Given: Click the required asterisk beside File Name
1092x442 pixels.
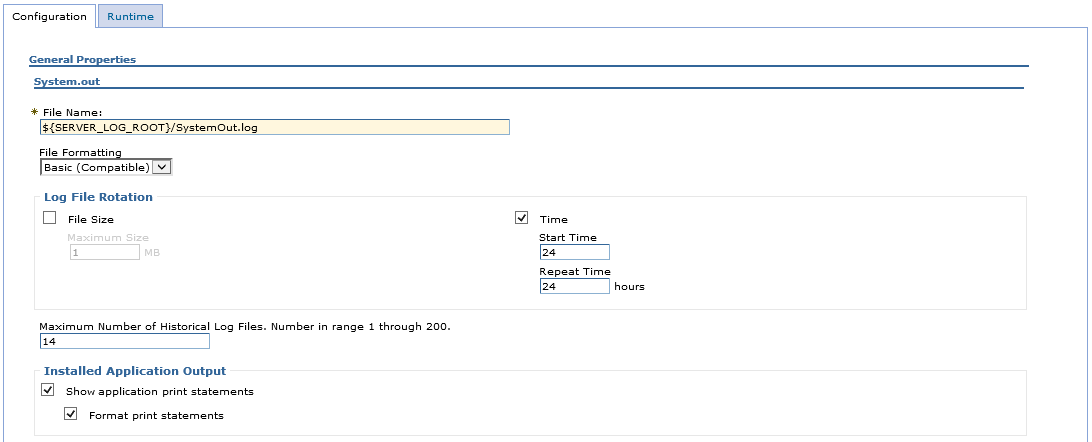Looking at the screenshot, I should (x=35, y=111).
